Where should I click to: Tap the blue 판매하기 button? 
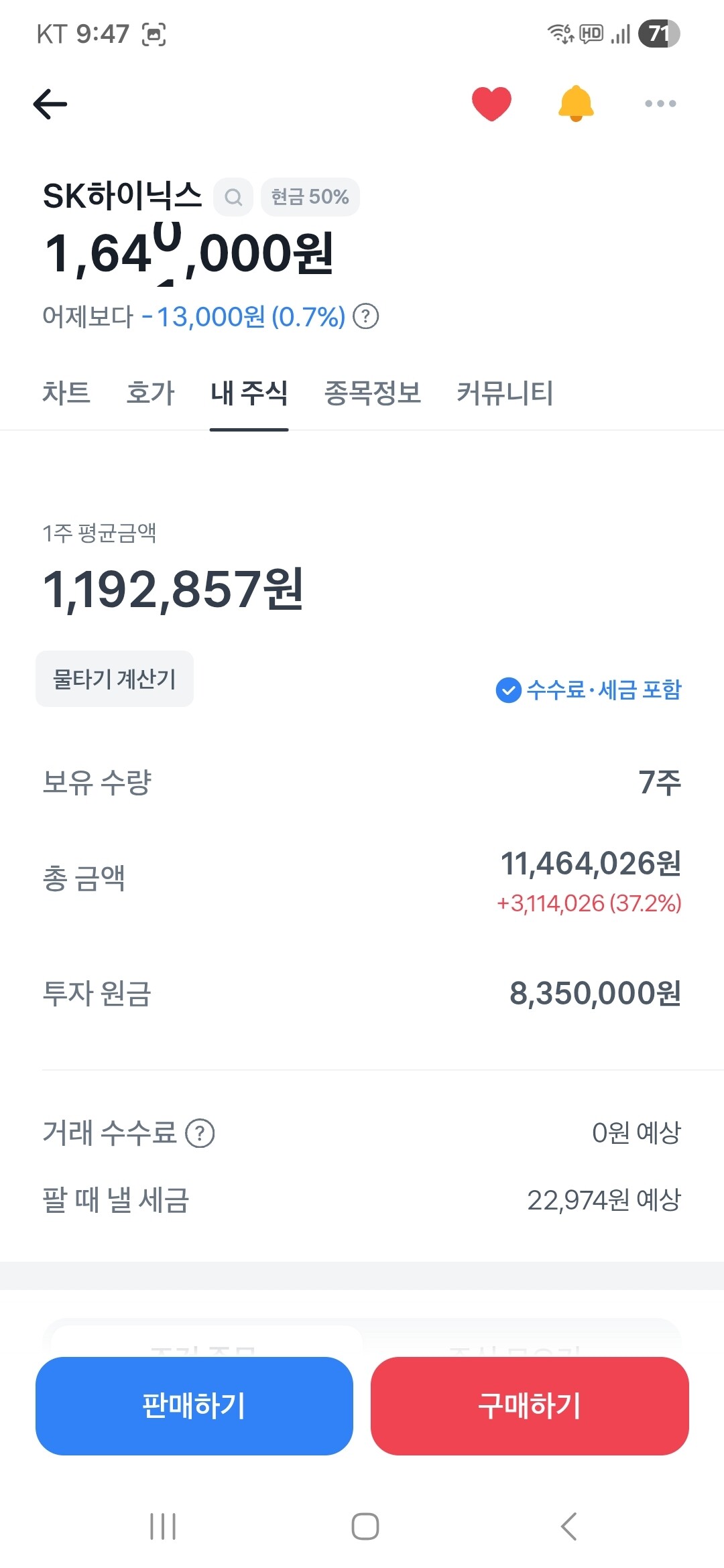(194, 1406)
